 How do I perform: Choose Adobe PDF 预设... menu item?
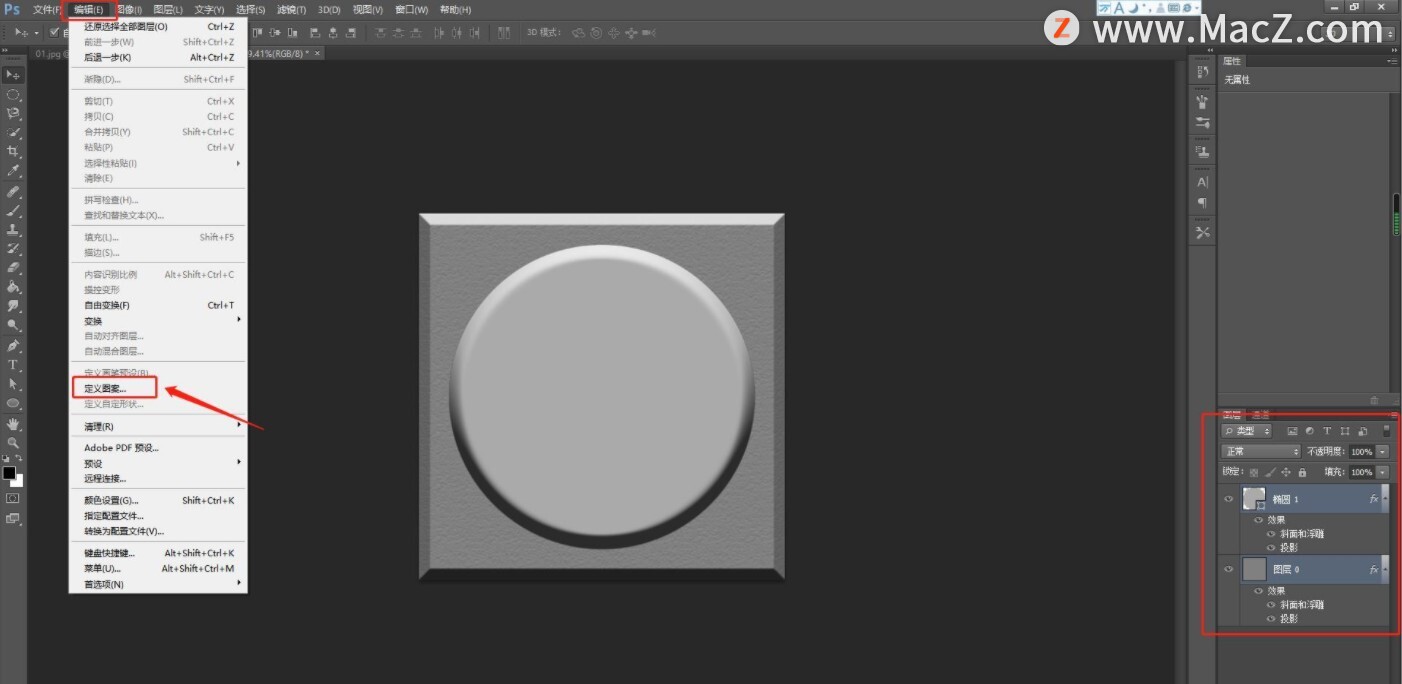(x=158, y=448)
